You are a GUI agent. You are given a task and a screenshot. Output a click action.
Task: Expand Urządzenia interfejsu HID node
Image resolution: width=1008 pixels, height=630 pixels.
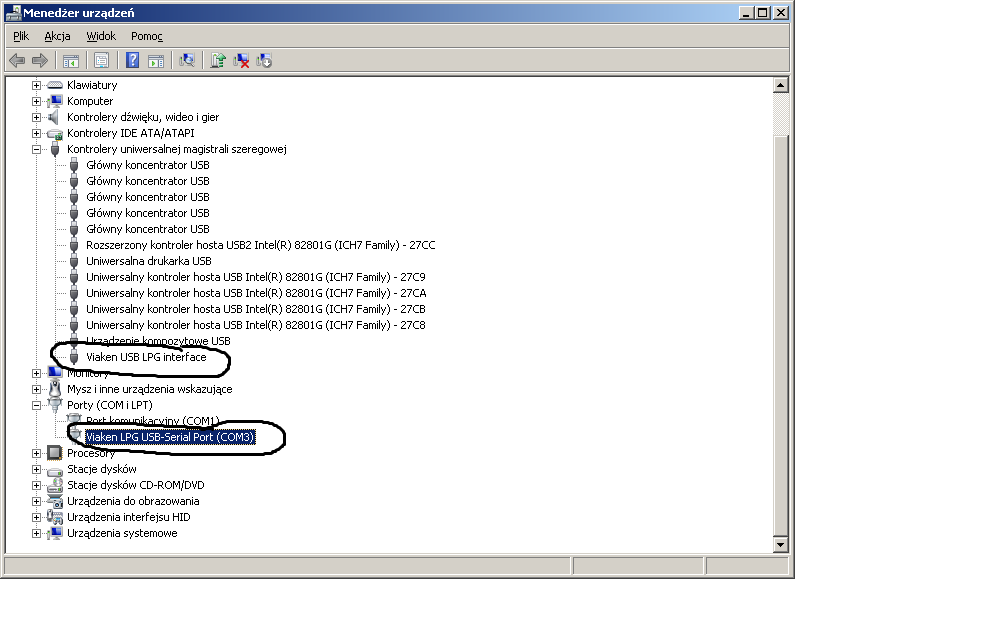pos(37,517)
